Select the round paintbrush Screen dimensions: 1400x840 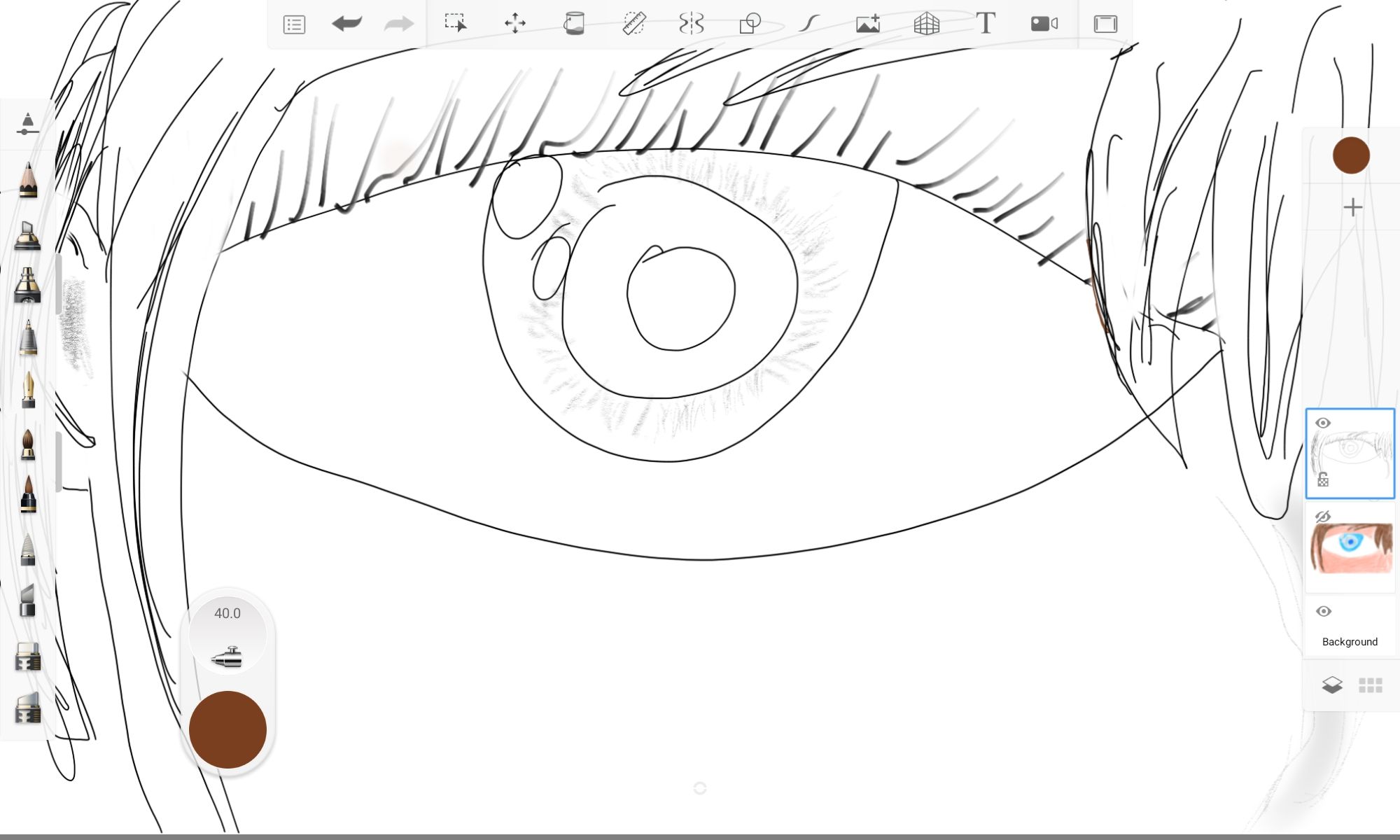pyautogui.click(x=27, y=444)
